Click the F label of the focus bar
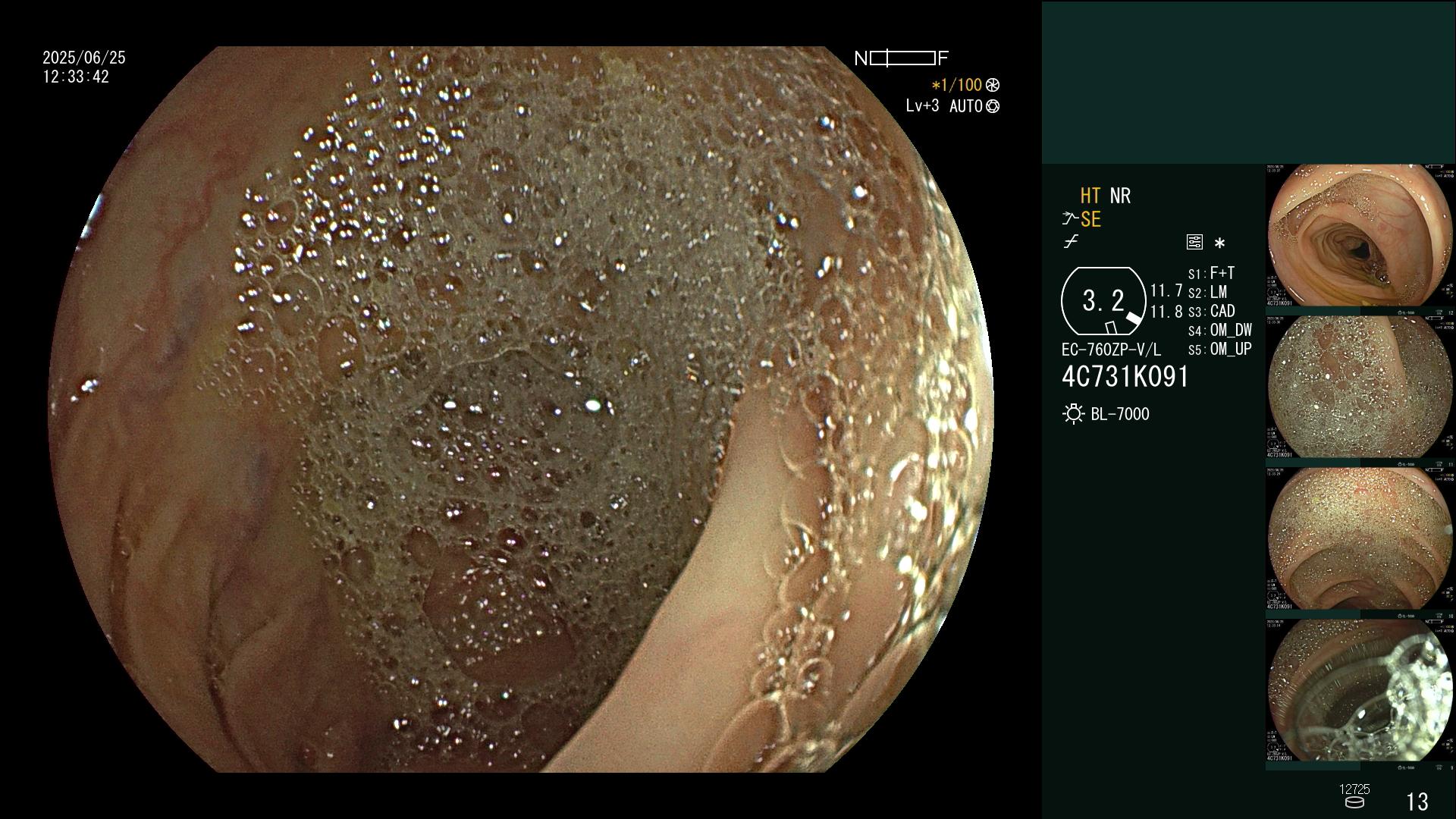1456x819 pixels. tap(943, 58)
